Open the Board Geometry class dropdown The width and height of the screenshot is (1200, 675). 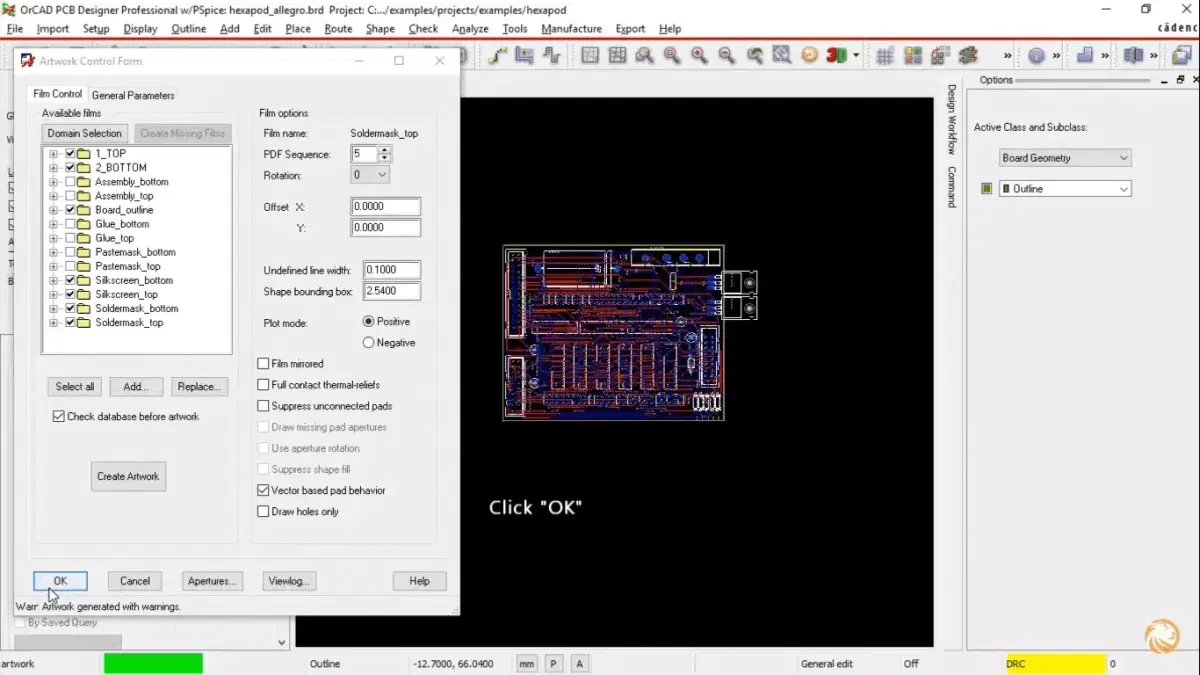tap(1065, 158)
